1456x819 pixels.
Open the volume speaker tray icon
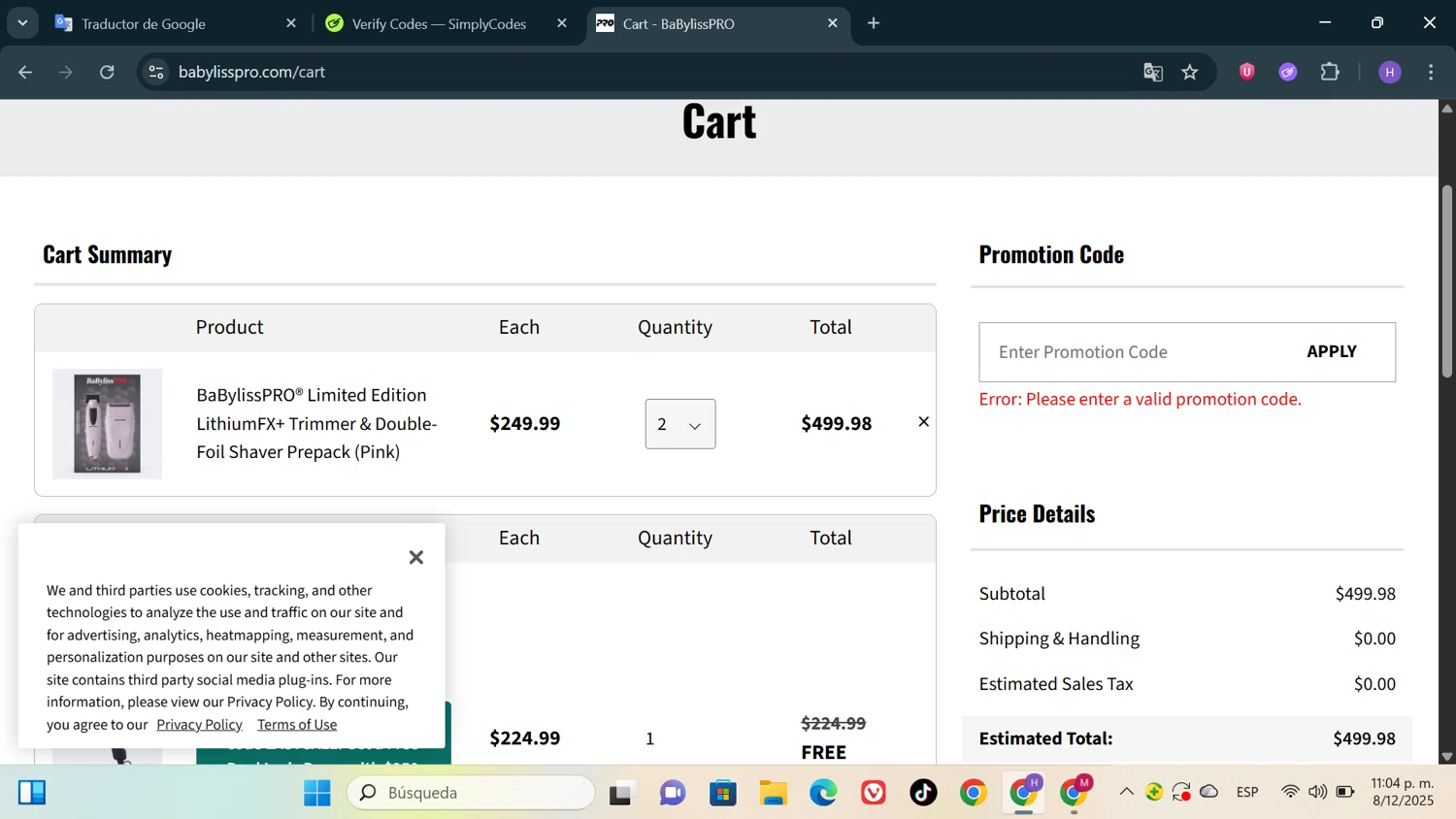[1317, 792]
